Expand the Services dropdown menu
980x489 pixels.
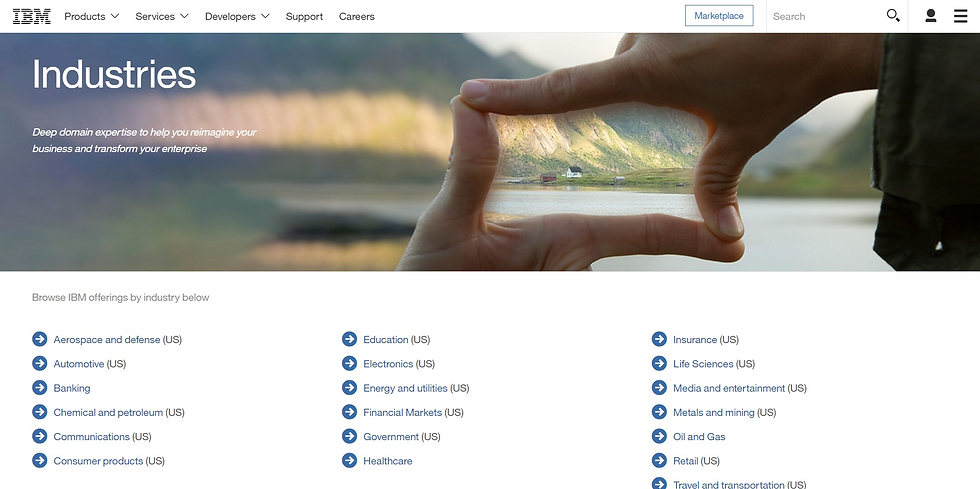pos(162,16)
